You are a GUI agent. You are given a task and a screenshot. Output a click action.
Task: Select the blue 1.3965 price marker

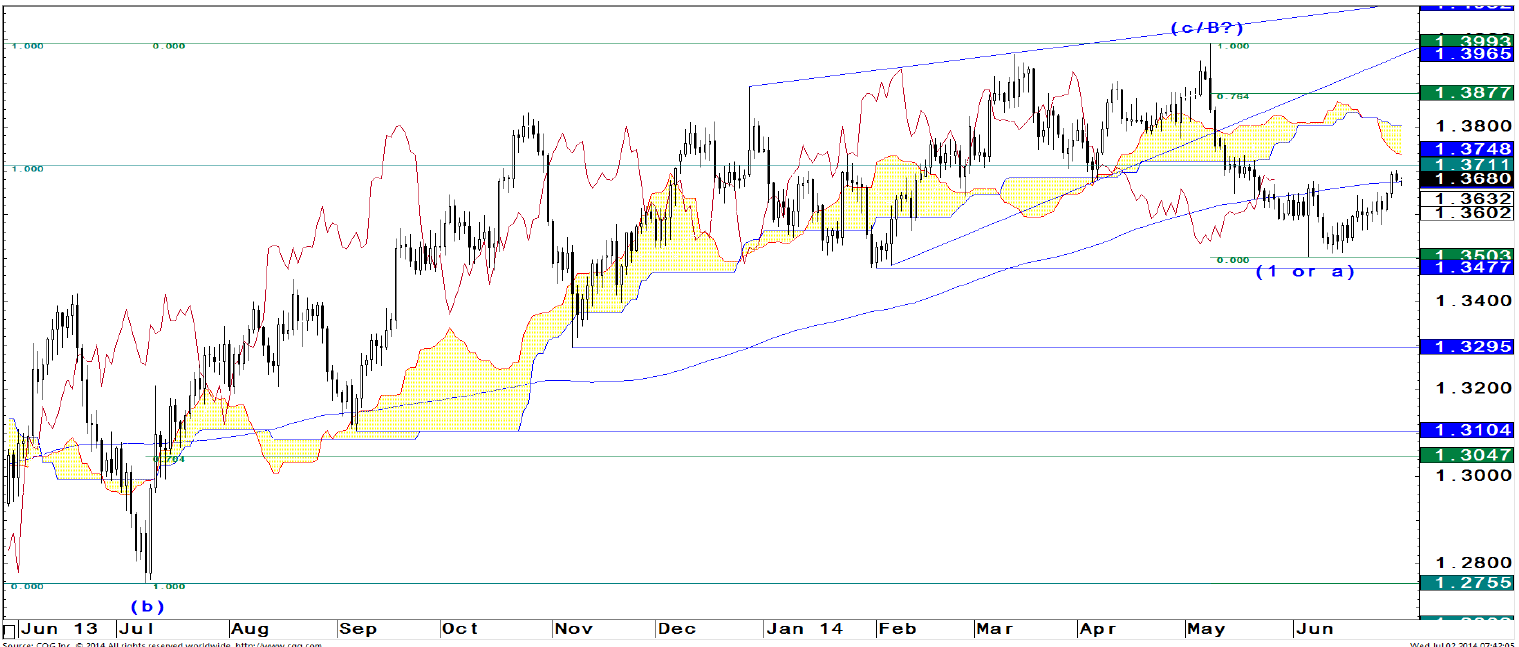click(x=1467, y=54)
